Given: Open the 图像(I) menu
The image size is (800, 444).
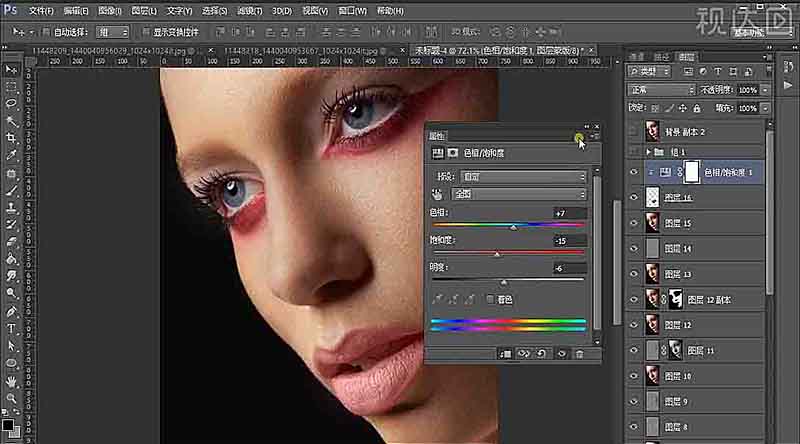Looking at the screenshot, I should 109,11.
